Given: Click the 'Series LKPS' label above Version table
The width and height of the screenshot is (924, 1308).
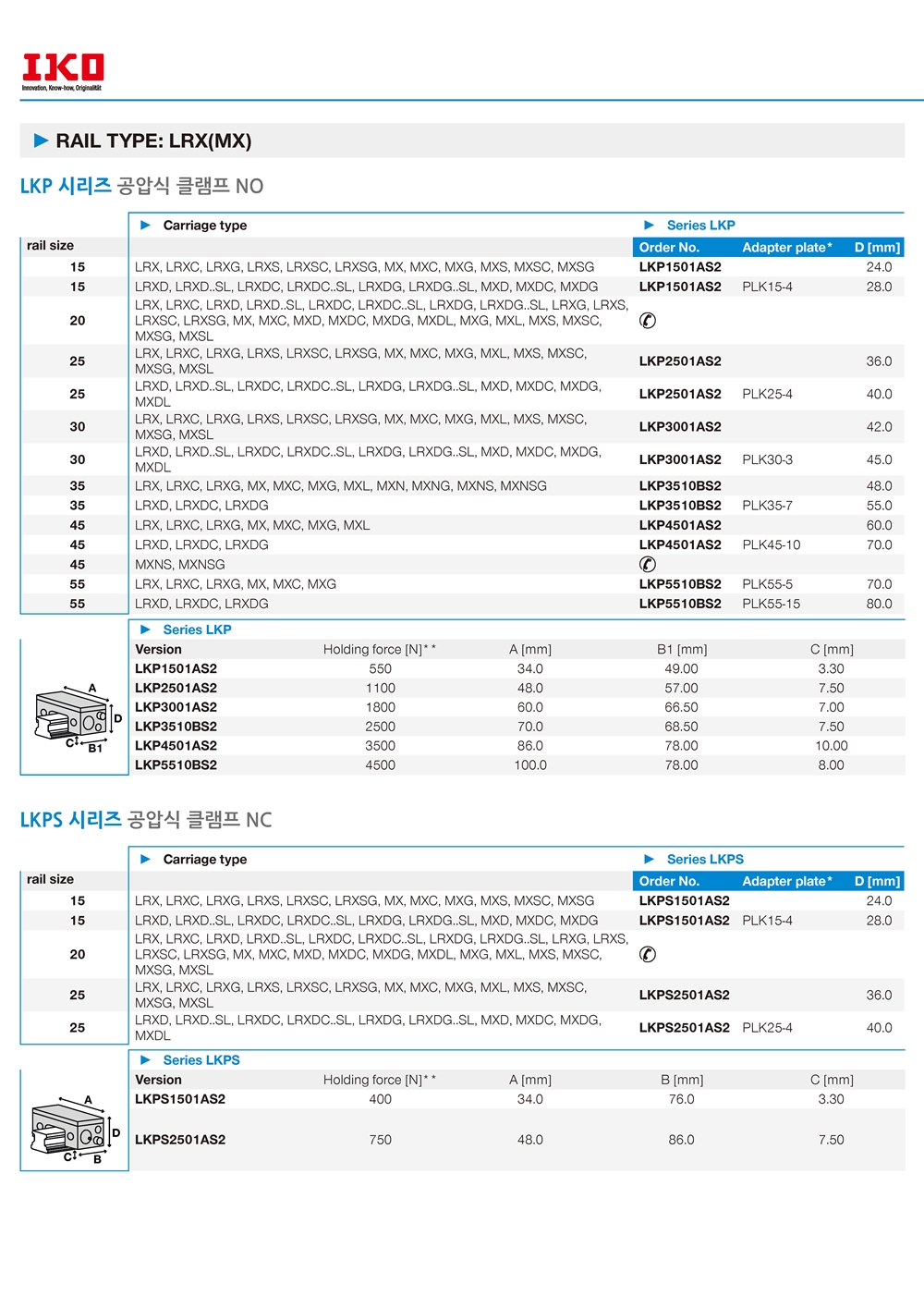Looking at the screenshot, I should click(201, 1060).
